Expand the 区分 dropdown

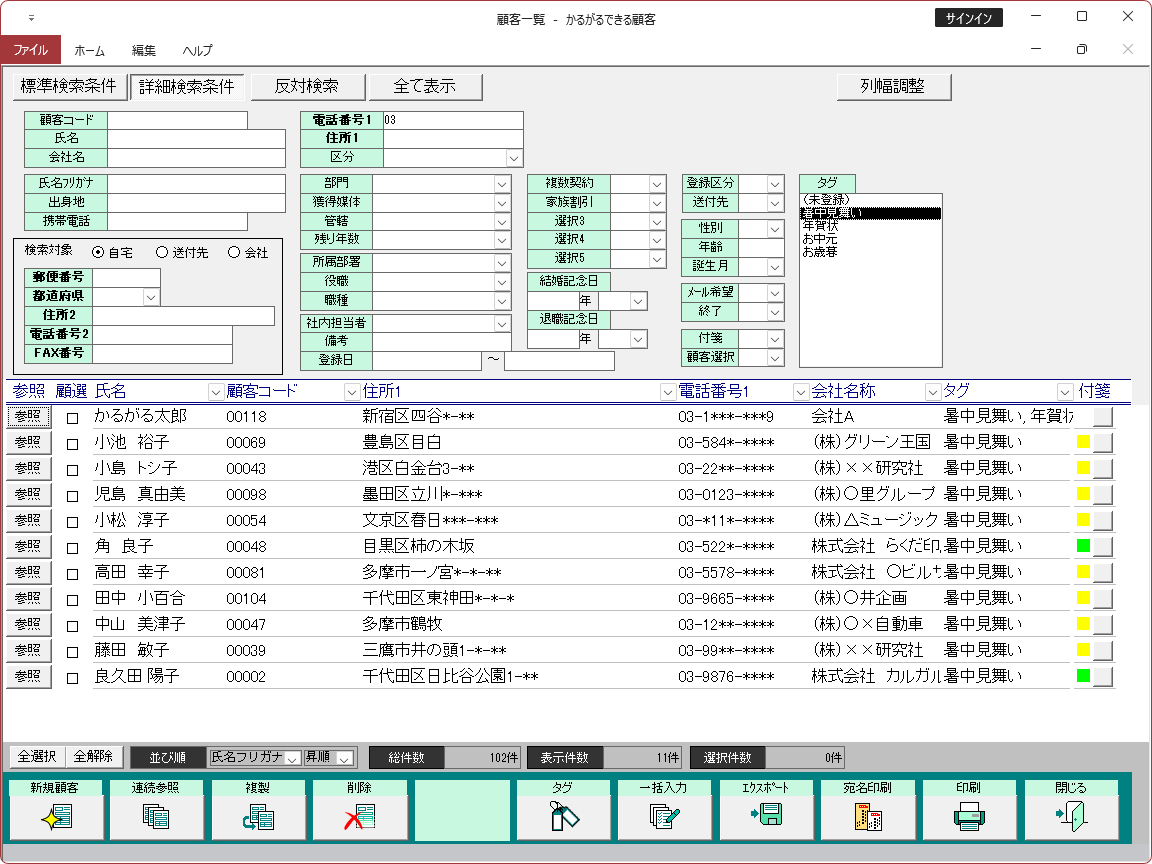(x=513, y=158)
